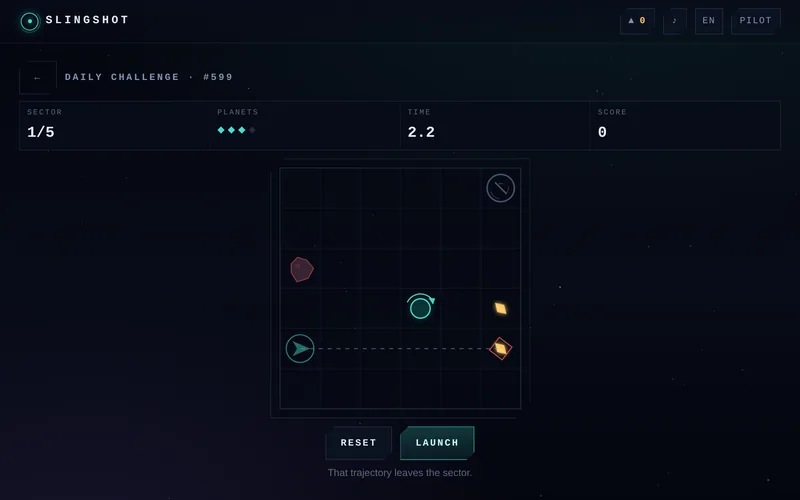
Task: Click the dashed trajectory line
Action: tap(403, 348)
